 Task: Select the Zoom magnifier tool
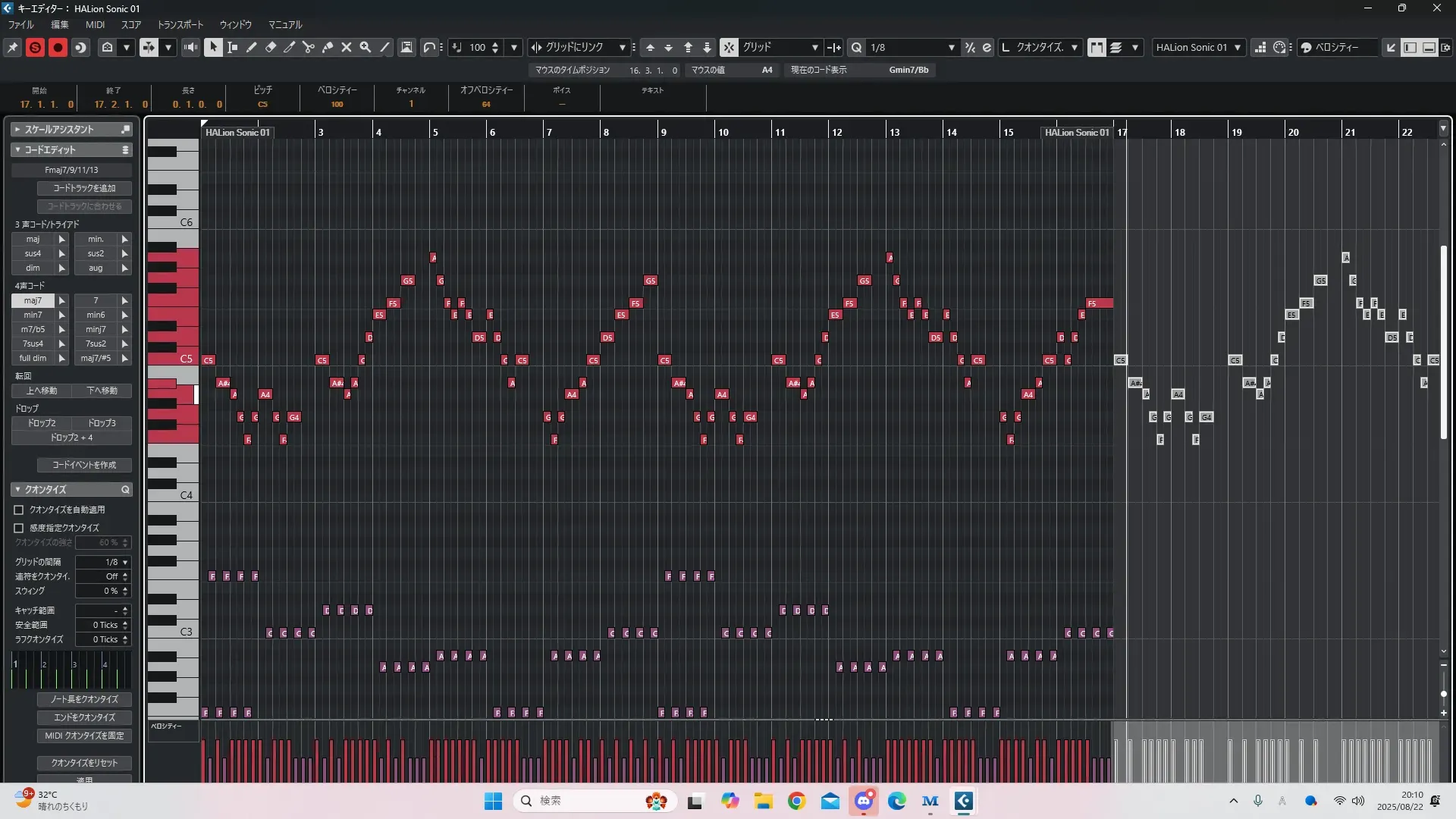tap(366, 47)
